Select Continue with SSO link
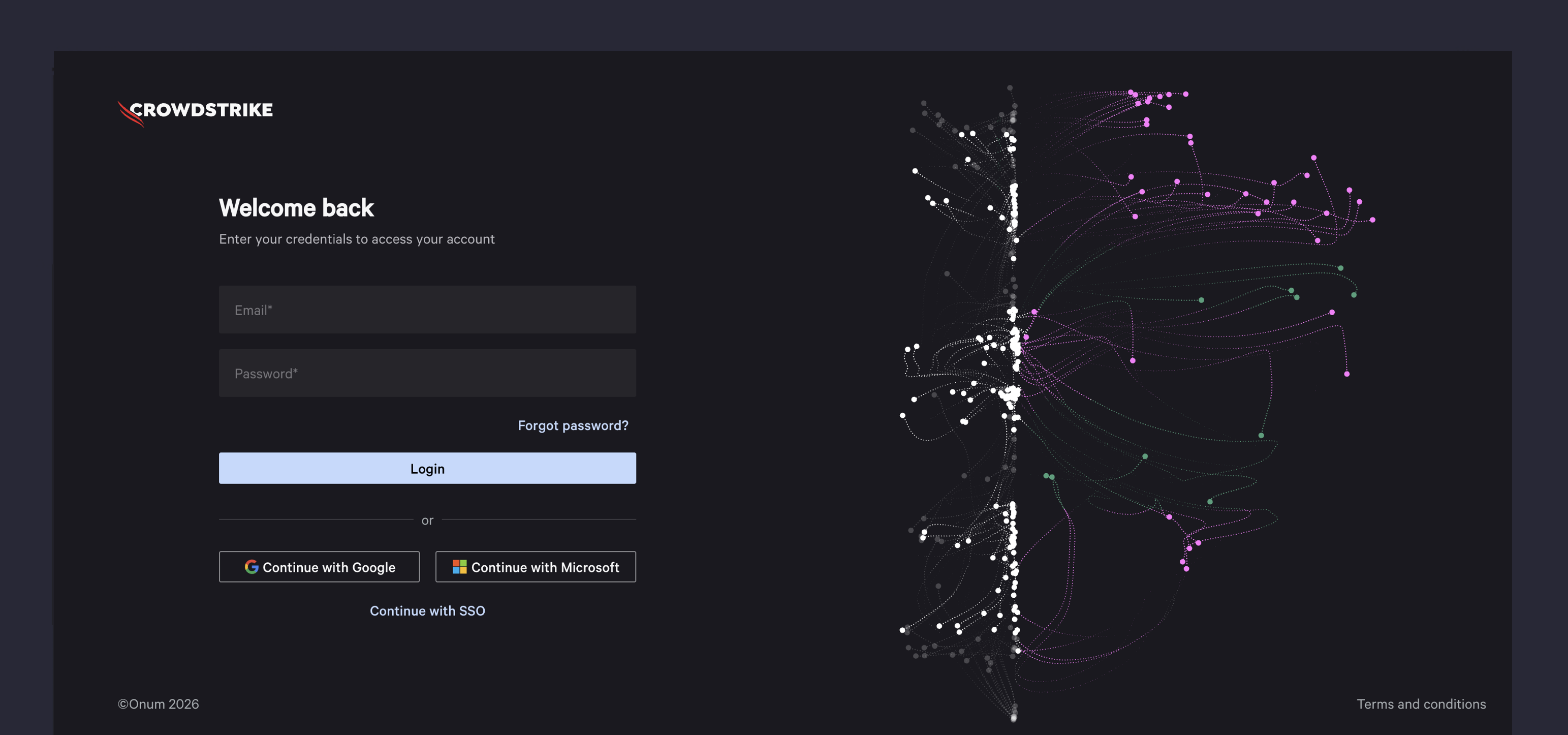The image size is (1568, 735). [x=427, y=611]
